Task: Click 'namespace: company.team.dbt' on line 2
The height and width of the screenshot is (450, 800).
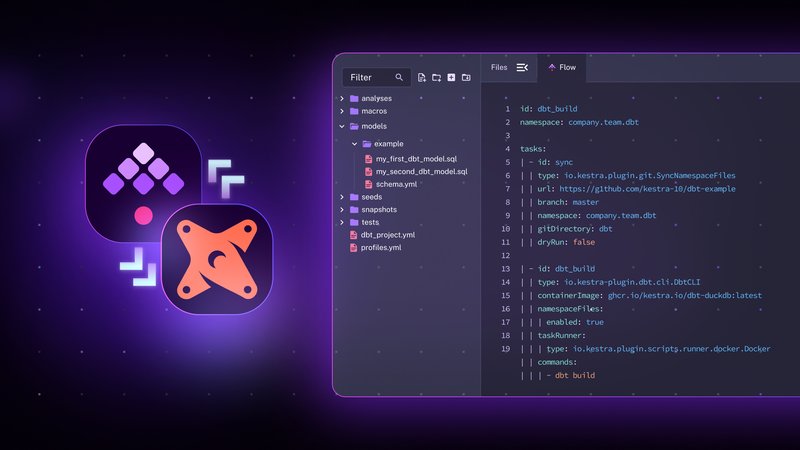Action: point(579,122)
